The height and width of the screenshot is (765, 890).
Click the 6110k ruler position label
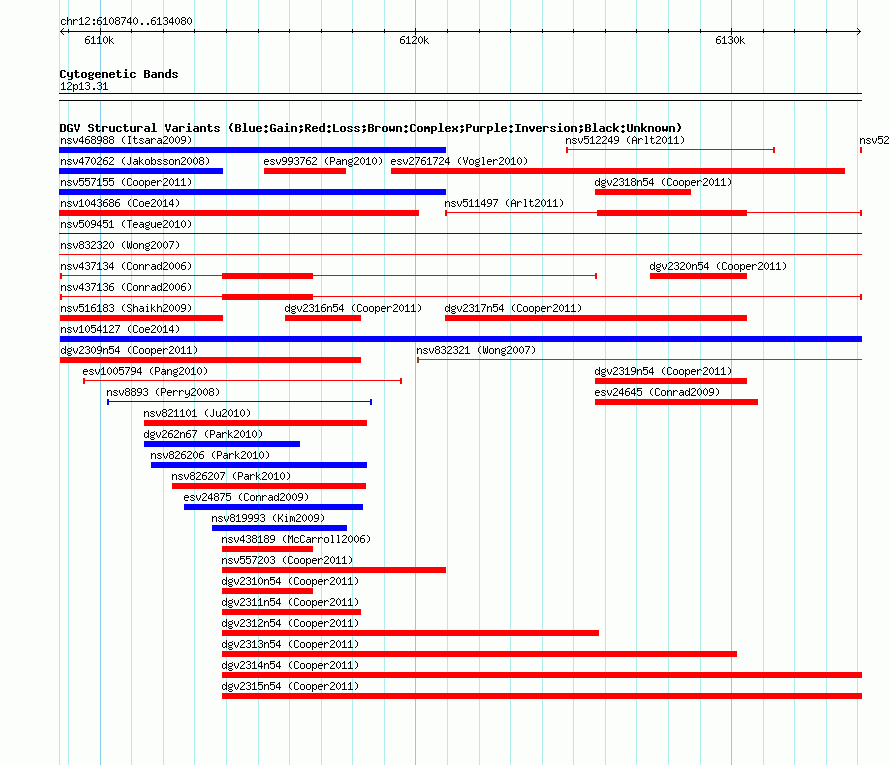pyautogui.click(x=99, y=40)
